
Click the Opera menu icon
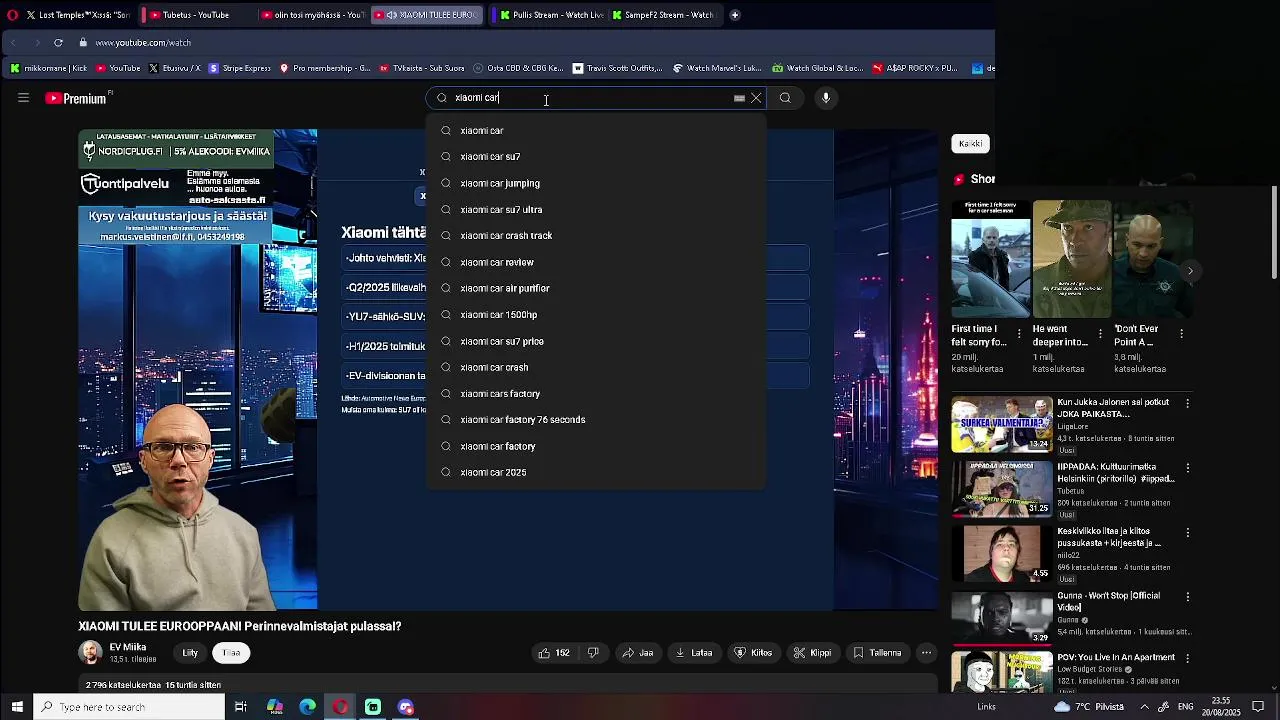tap(11, 15)
